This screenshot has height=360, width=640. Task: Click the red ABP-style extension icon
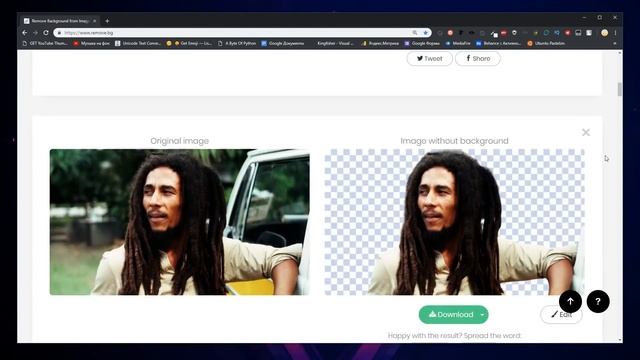click(504, 33)
